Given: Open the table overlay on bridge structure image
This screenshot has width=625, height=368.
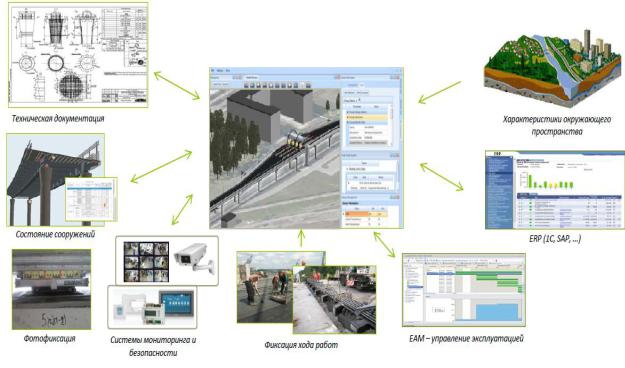Looking at the screenshot, I should [91, 199].
